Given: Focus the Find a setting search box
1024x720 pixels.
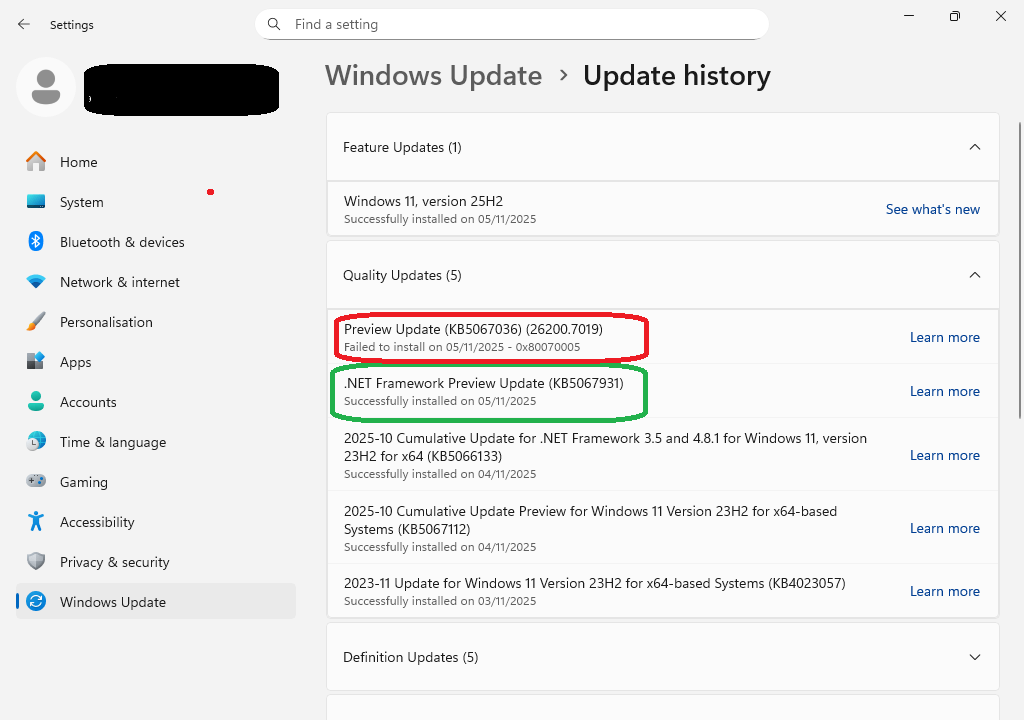Looking at the screenshot, I should click(x=511, y=24).
